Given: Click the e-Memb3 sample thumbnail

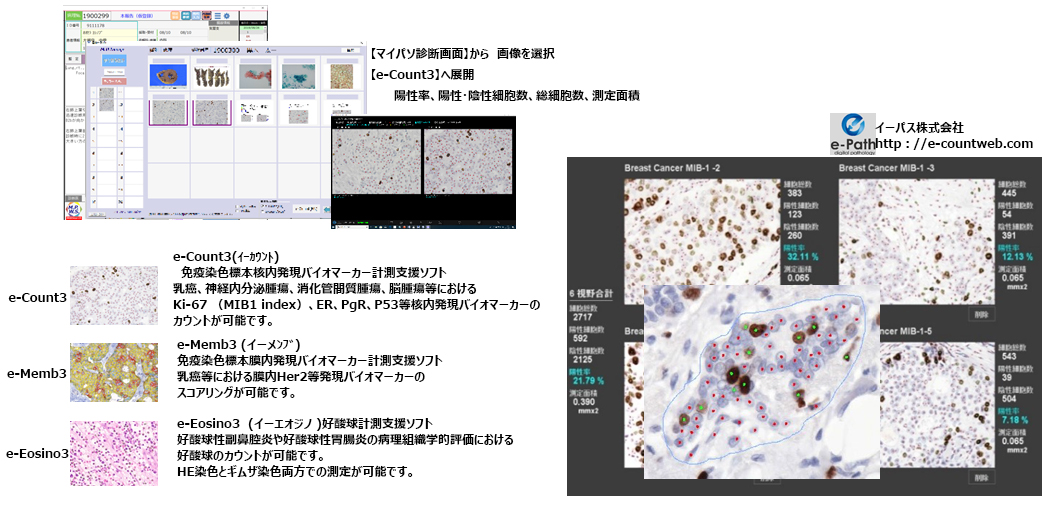Looking at the screenshot, I should point(114,372).
